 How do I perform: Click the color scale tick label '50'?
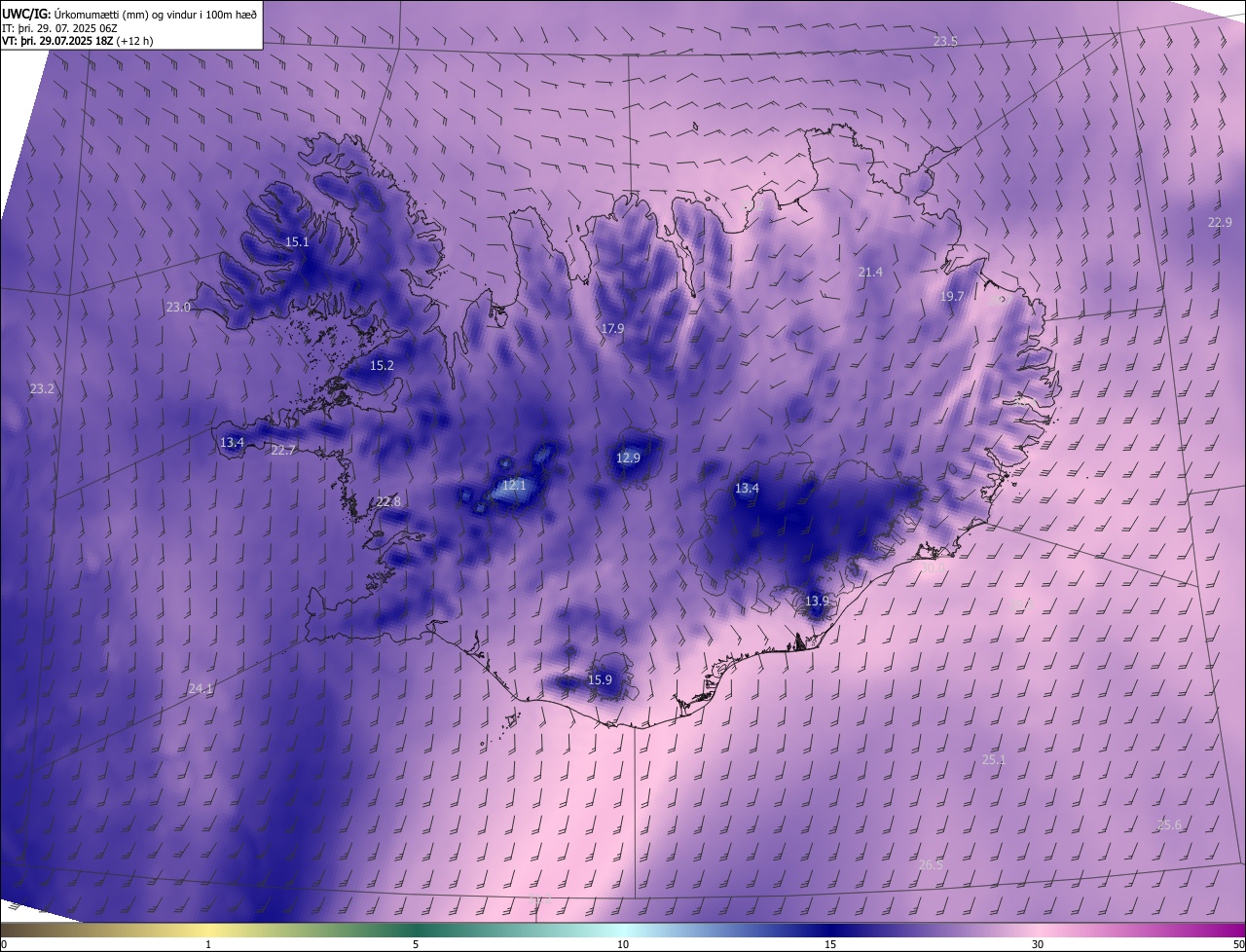point(1238,944)
